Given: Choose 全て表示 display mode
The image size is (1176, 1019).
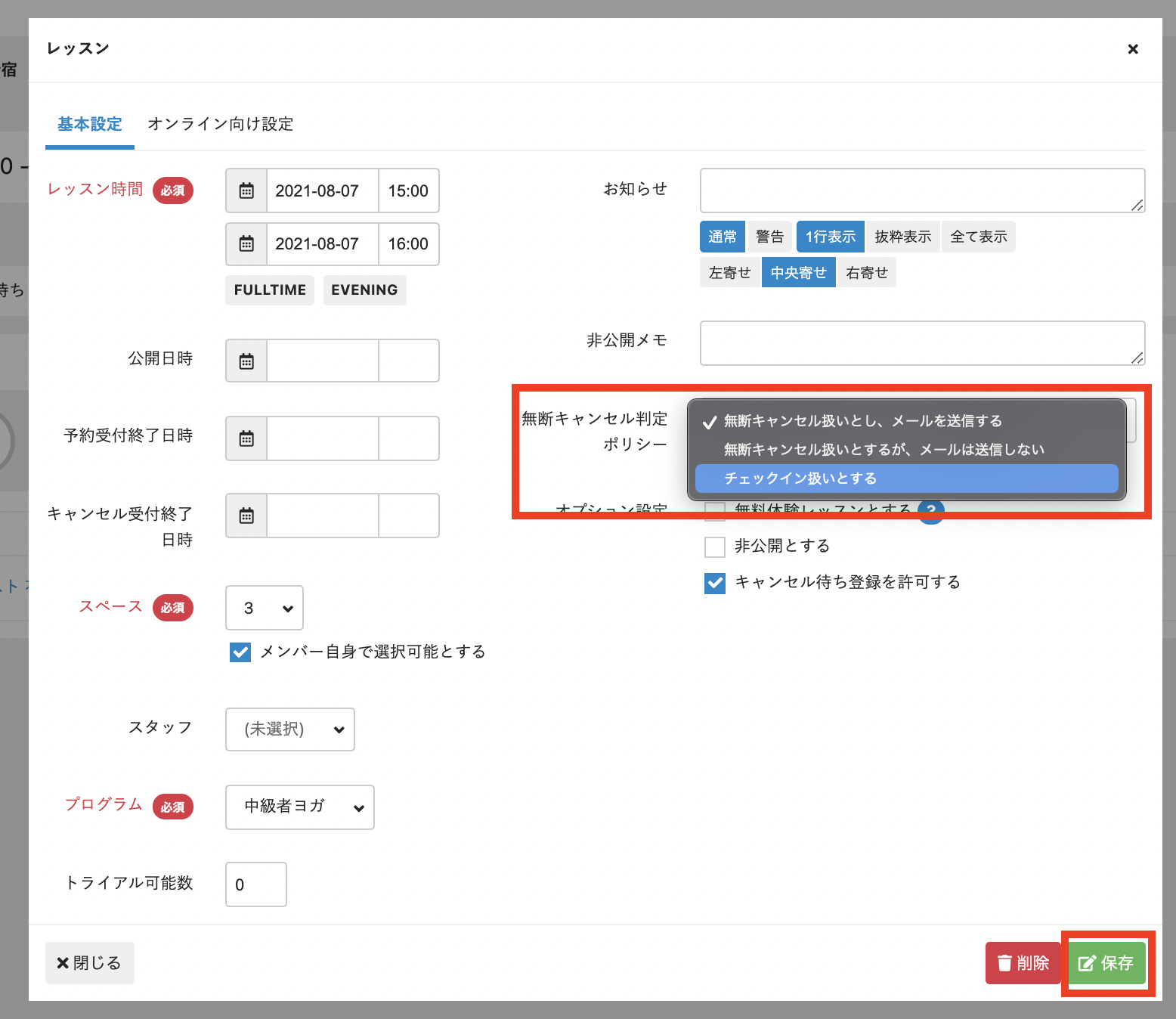Looking at the screenshot, I should [979, 237].
